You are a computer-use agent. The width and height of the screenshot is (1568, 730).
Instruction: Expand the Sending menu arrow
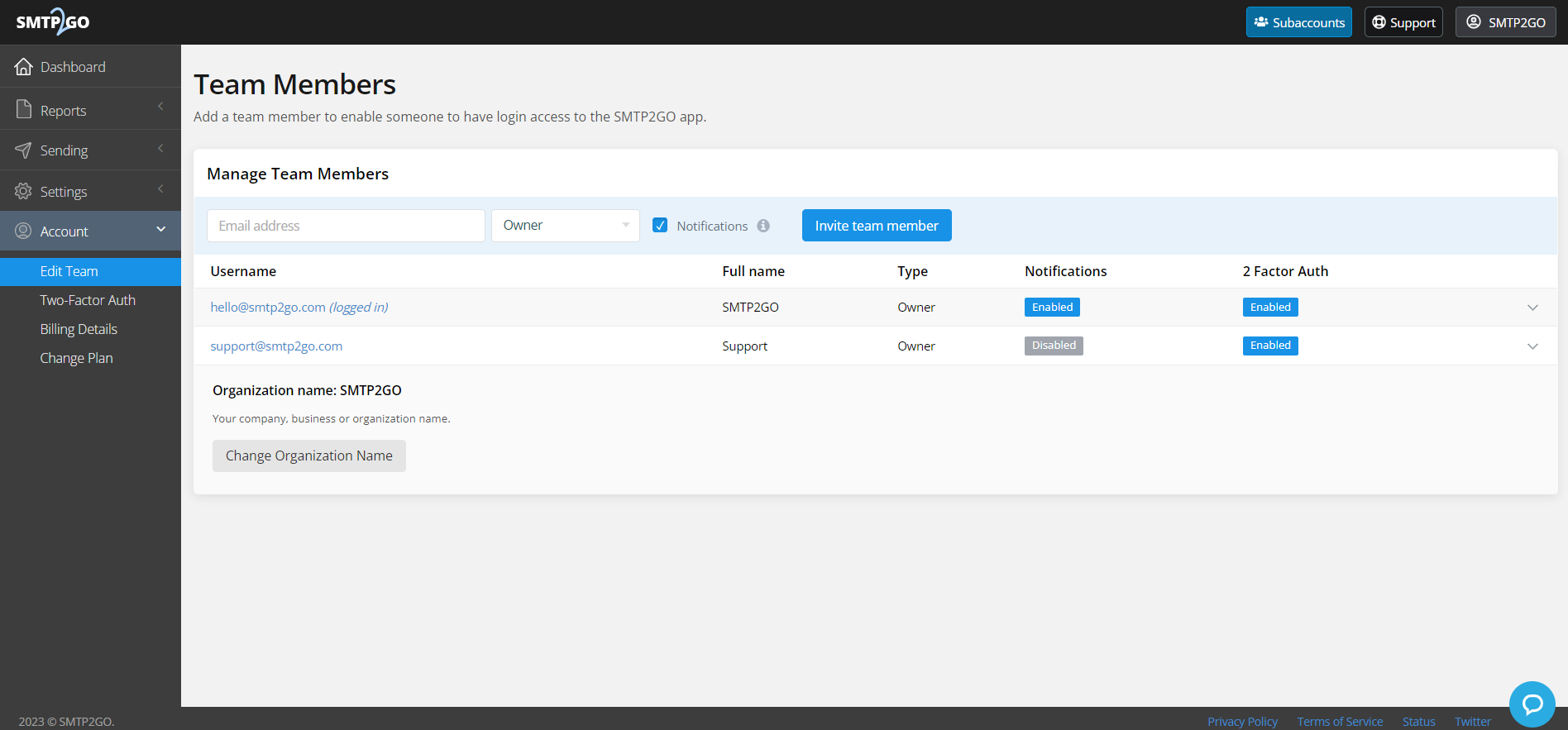[160, 149]
